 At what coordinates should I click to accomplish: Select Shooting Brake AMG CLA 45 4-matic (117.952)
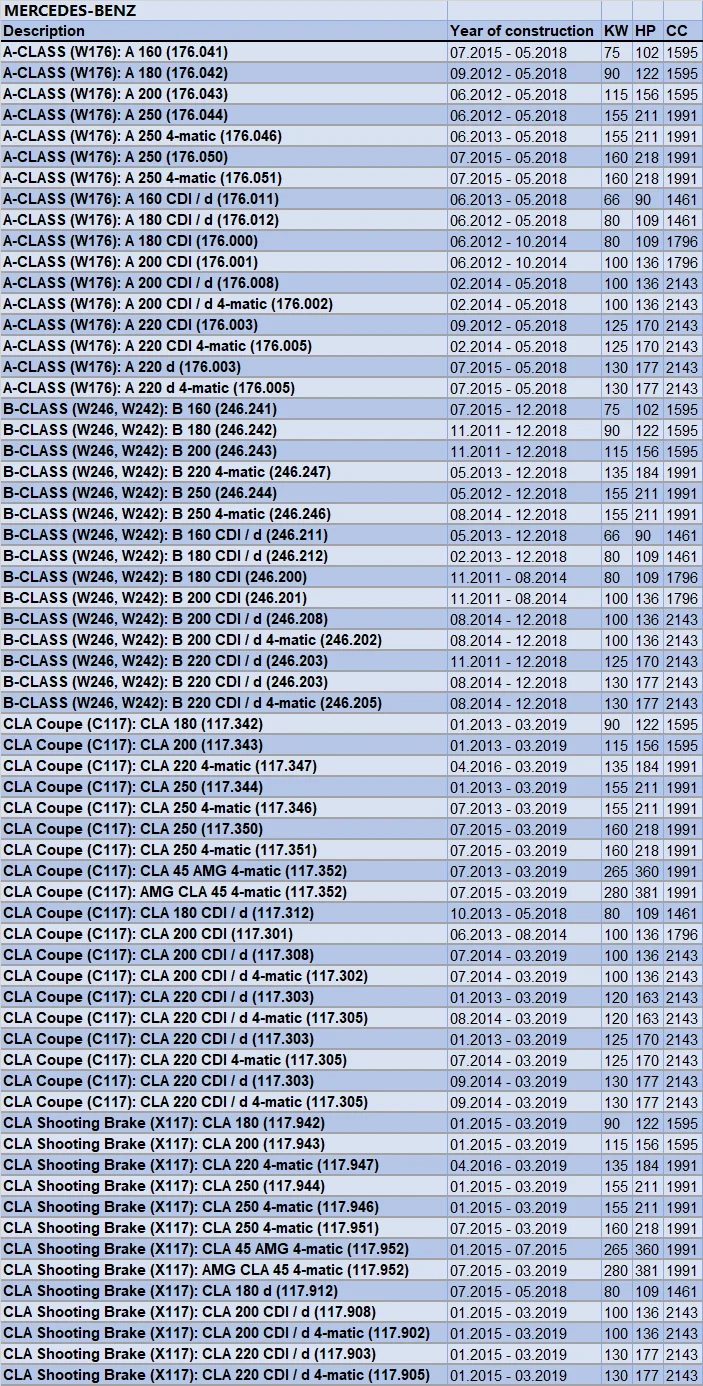point(223,1270)
